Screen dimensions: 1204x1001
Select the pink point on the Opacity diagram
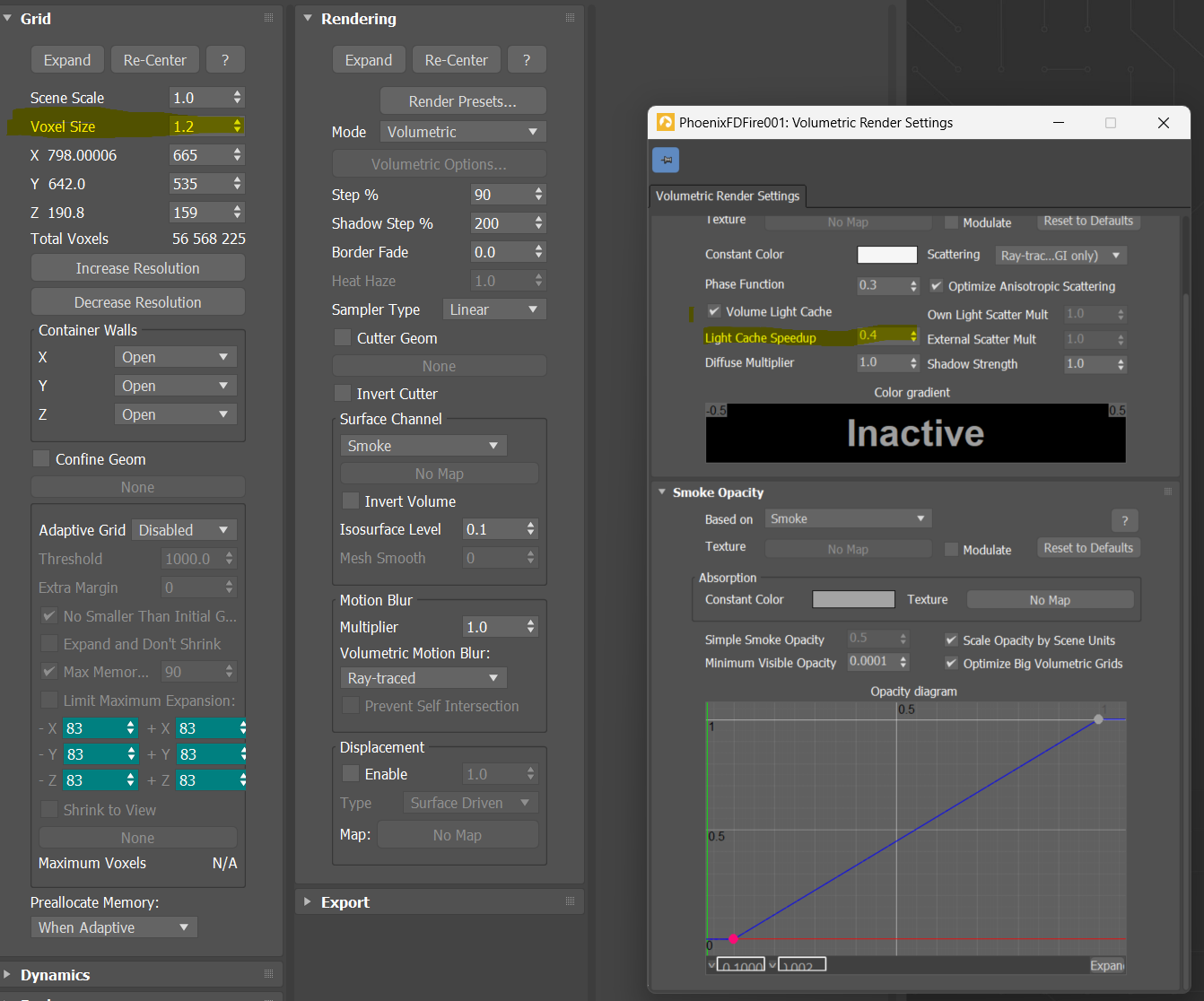(733, 938)
